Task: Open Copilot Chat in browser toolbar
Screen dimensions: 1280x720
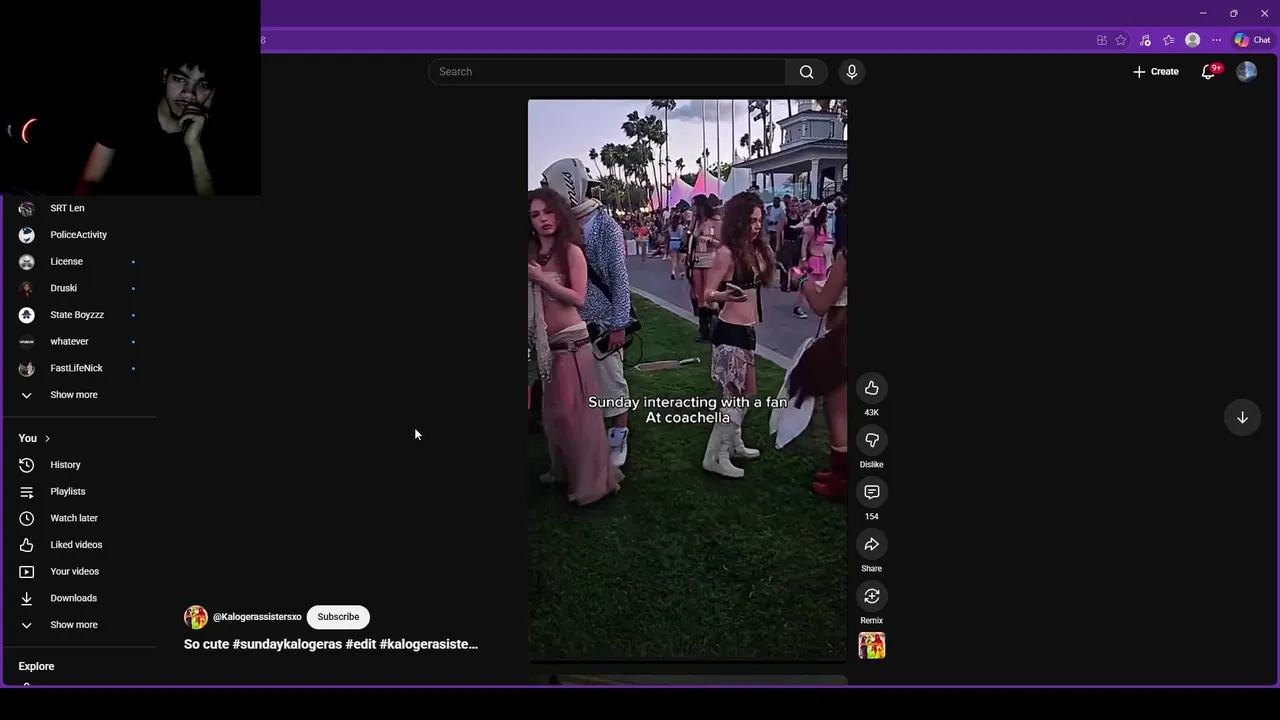Action: pos(1252,40)
